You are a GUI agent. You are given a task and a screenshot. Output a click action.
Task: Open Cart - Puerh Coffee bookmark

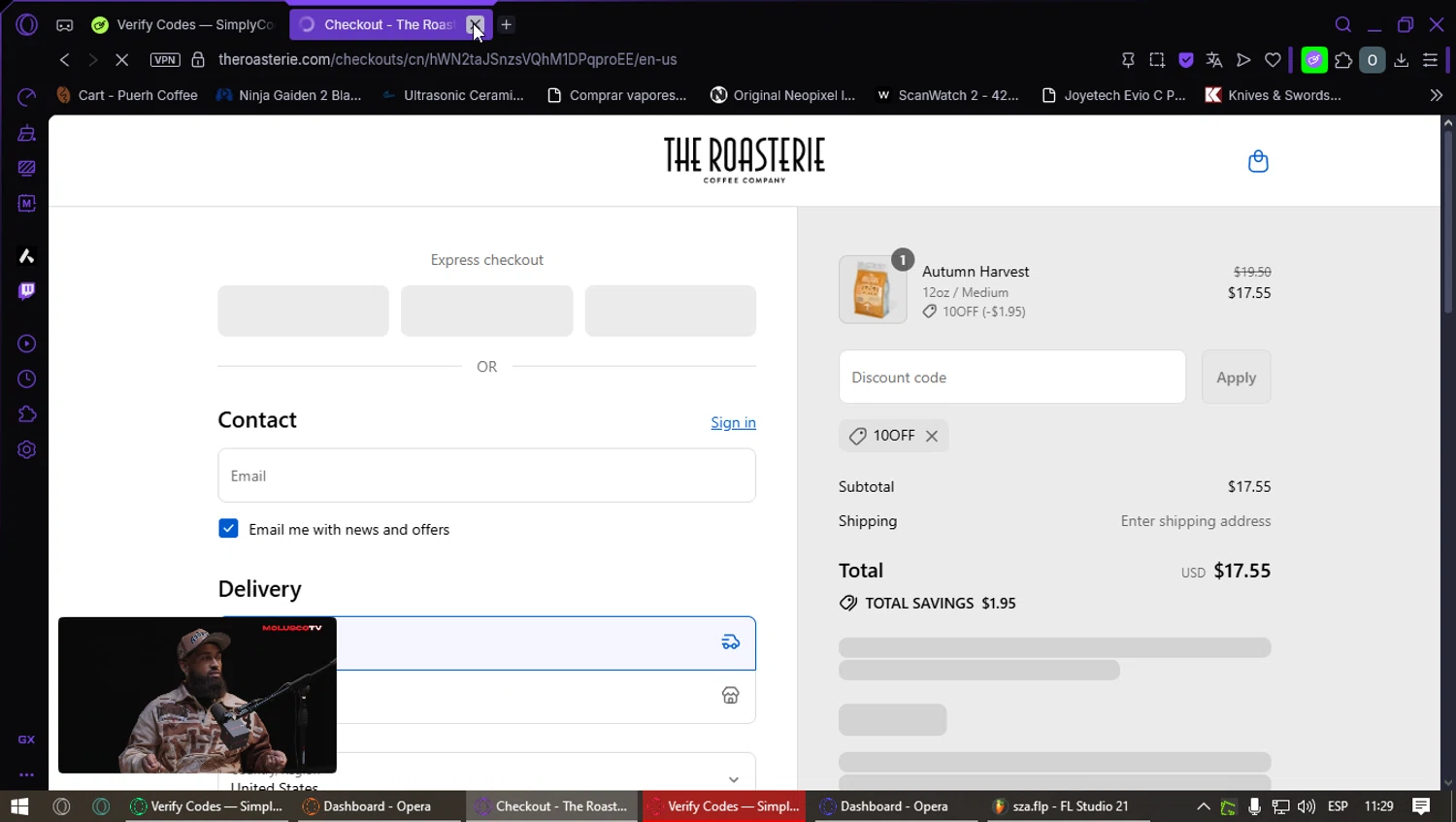[x=127, y=95]
